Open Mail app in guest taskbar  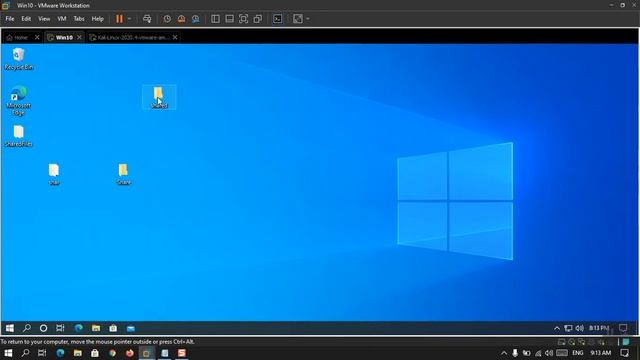pos(131,328)
